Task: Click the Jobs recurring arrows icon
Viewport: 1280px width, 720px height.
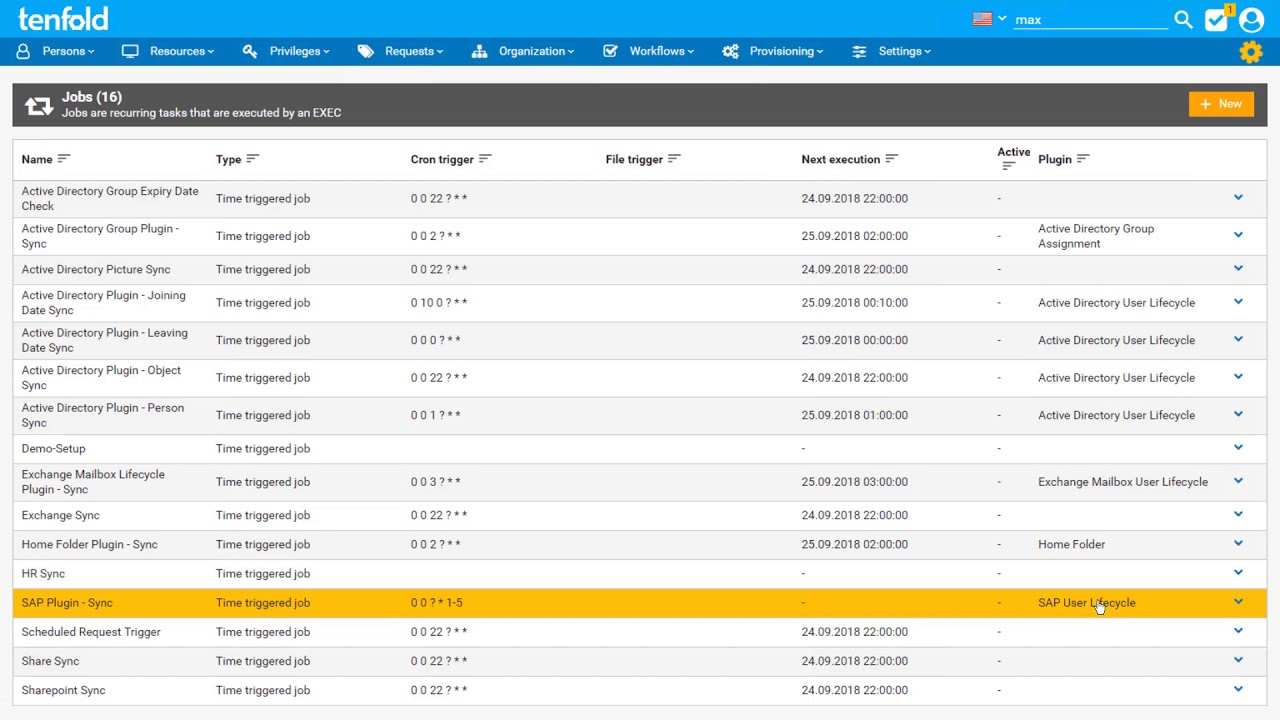Action: click(x=38, y=105)
